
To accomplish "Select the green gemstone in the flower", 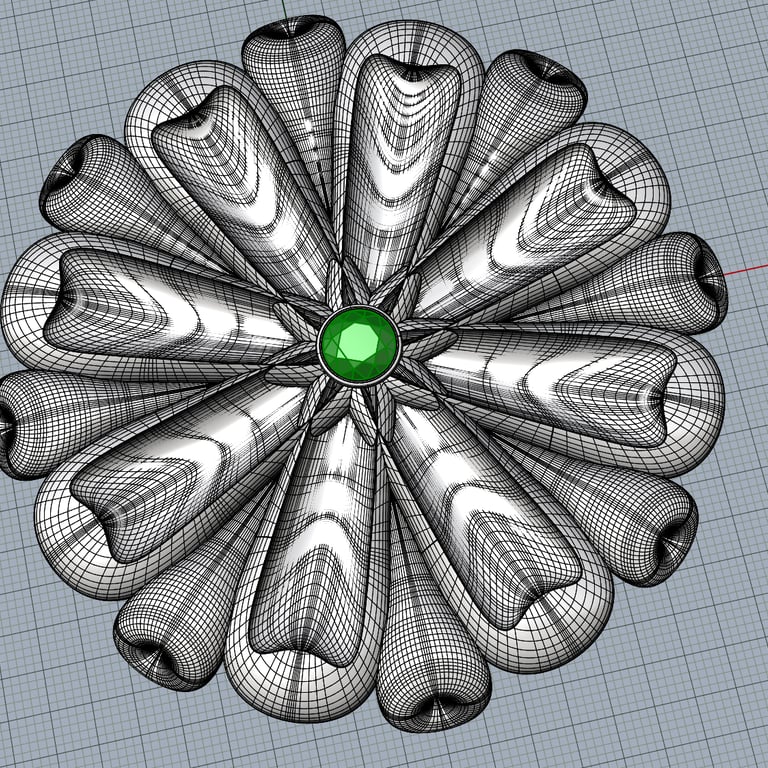I will click(359, 346).
